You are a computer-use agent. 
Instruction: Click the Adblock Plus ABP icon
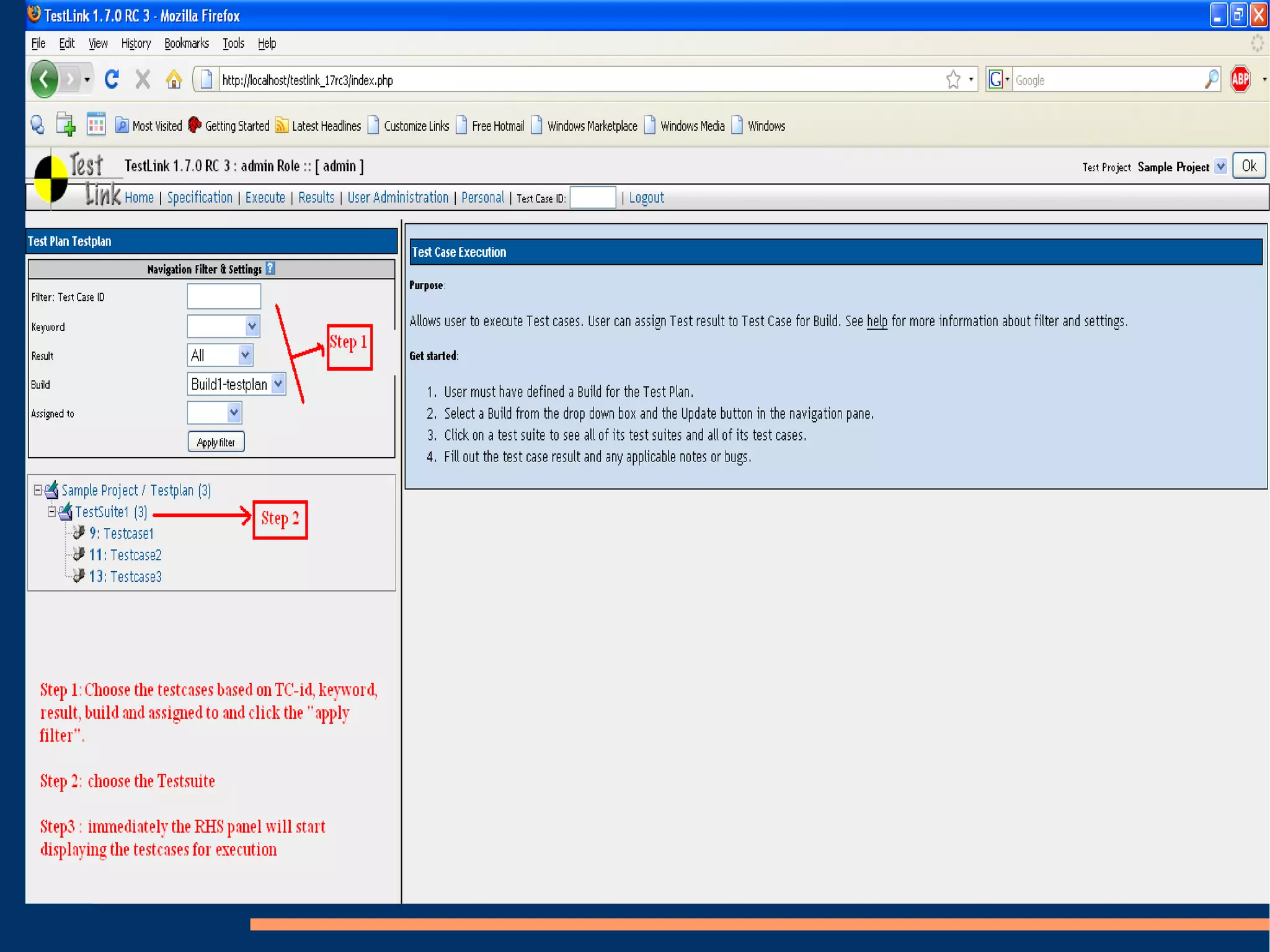click(1240, 79)
